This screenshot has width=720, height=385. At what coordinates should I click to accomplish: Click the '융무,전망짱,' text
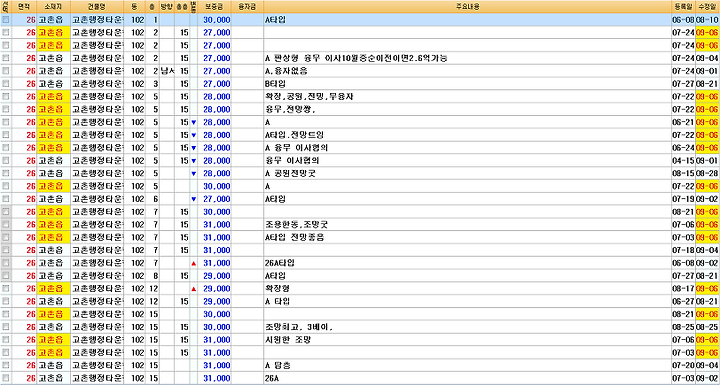290,110
